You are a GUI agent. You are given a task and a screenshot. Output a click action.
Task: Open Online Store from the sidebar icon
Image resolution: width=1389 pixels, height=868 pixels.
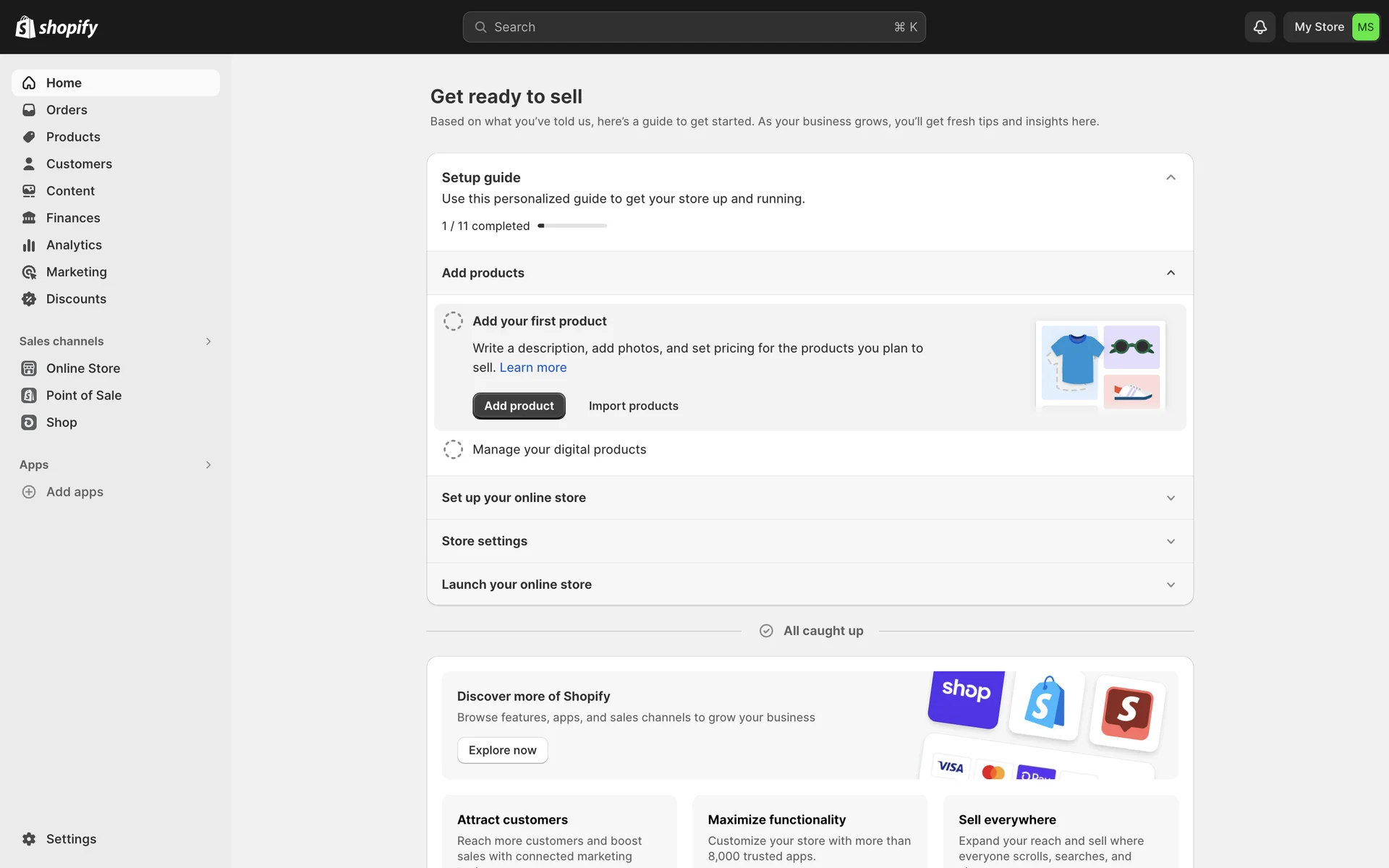pos(29,368)
